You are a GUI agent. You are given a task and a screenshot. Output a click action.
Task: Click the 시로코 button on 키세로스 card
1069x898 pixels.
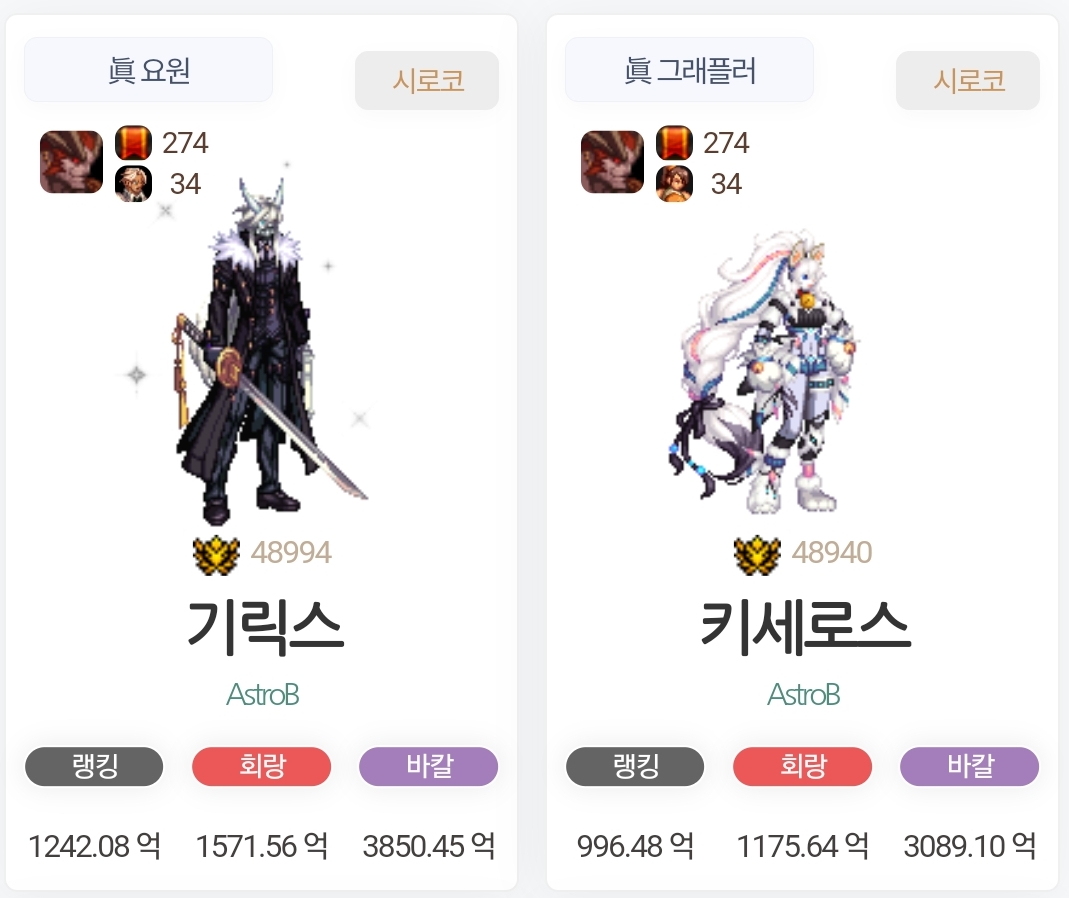967,80
